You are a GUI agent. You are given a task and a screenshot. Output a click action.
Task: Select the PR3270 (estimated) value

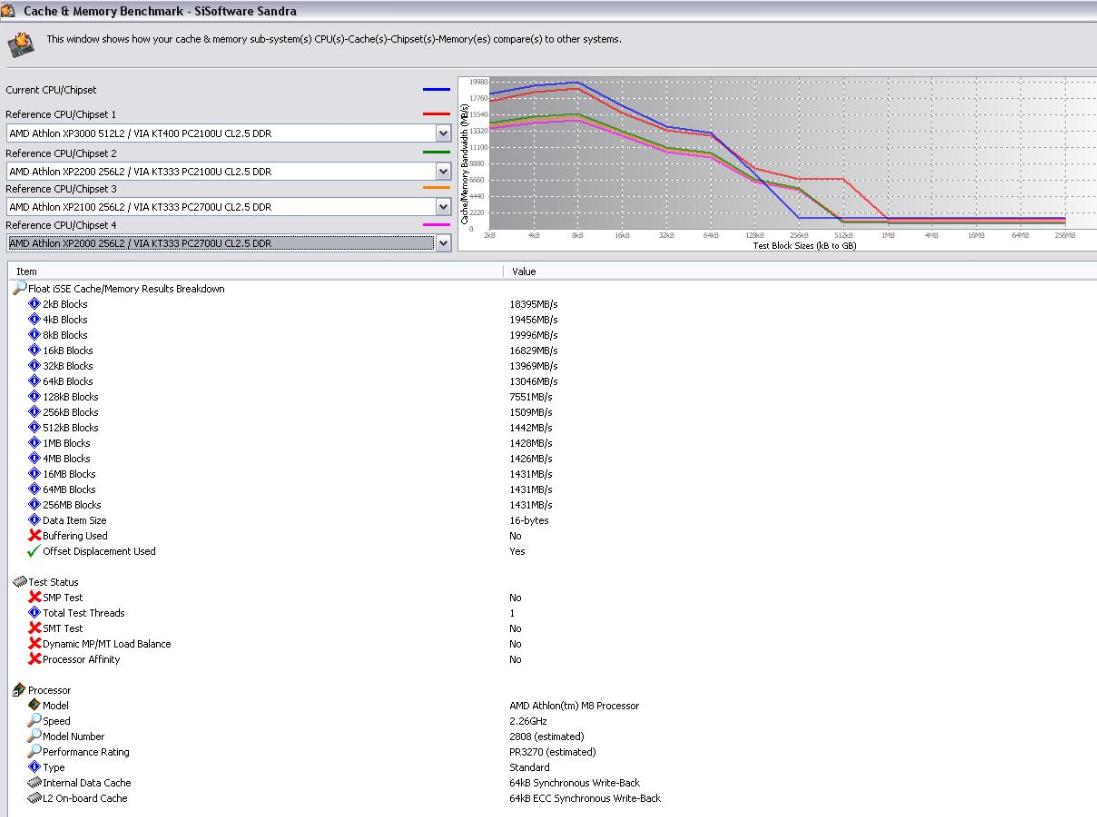[x=553, y=752]
